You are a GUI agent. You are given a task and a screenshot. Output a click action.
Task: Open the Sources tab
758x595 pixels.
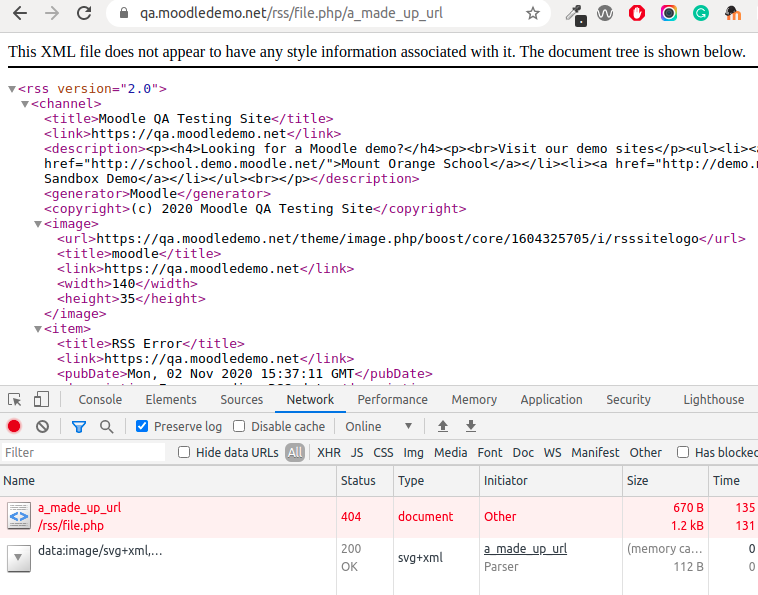(x=242, y=400)
